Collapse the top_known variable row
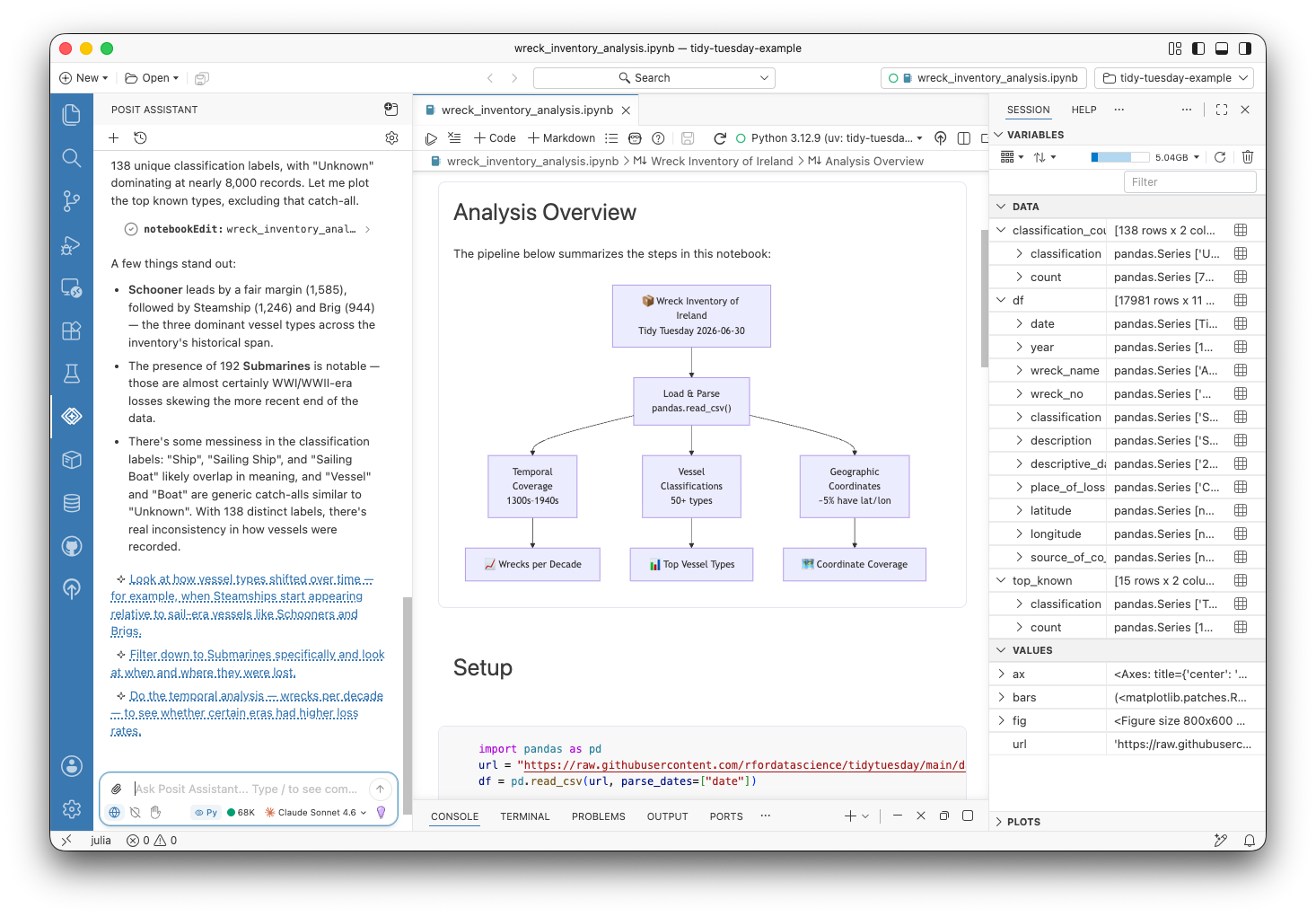 1001,580
